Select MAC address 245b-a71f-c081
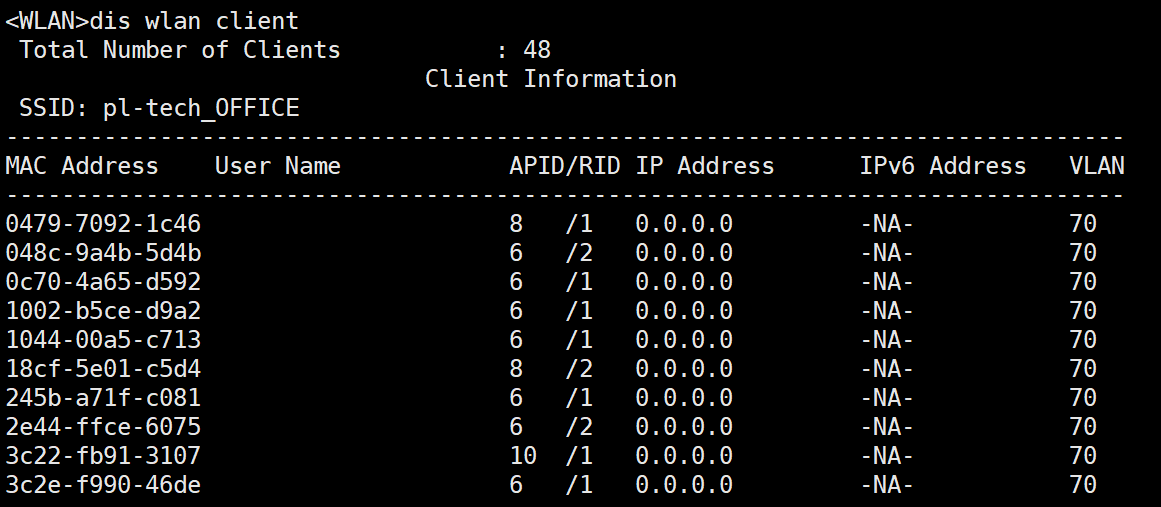This screenshot has width=1161, height=507. click(103, 398)
